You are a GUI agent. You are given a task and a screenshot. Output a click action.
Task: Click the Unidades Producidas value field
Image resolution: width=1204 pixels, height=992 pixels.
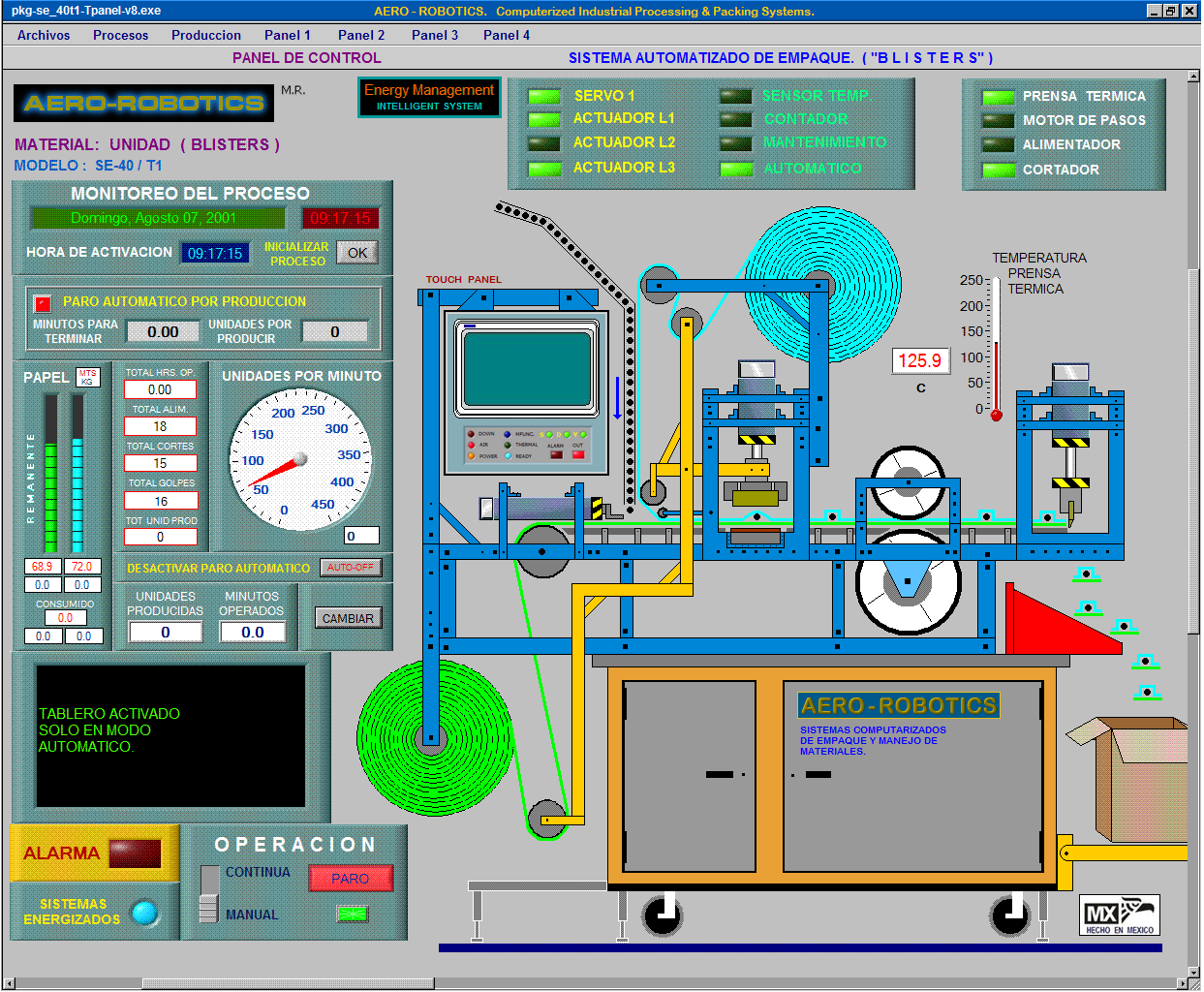click(x=166, y=632)
